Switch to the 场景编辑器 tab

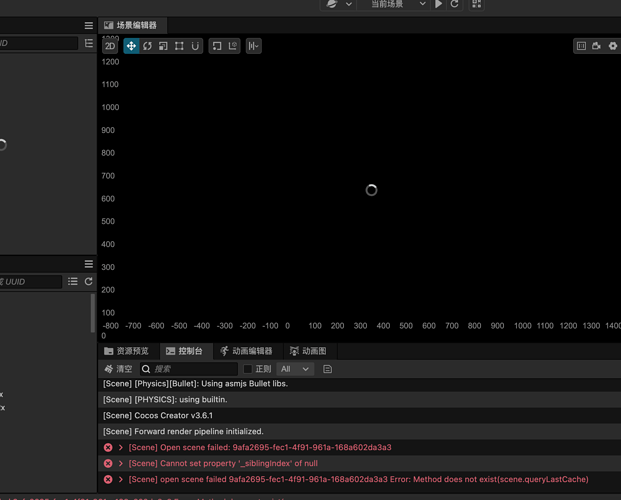[x=131, y=25]
